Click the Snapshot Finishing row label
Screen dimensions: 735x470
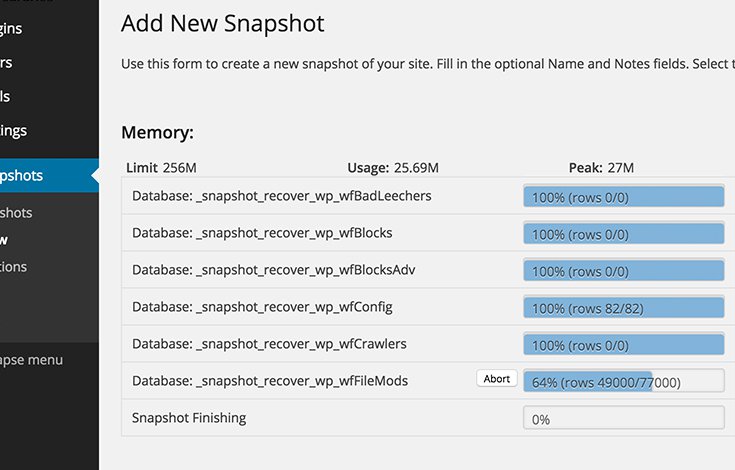tap(189, 418)
